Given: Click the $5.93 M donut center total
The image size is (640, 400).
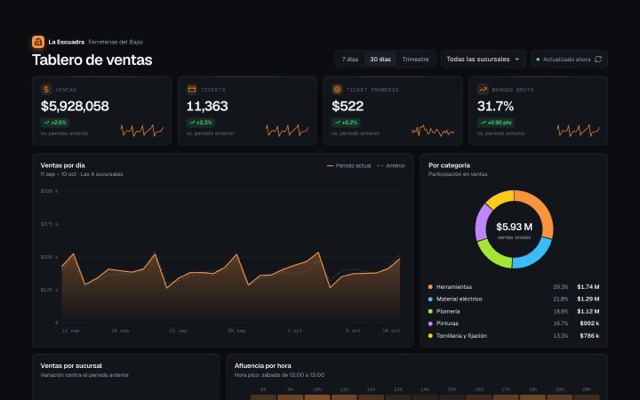Looking at the screenshot, I should pyautogui.click(x=514, y=227).
